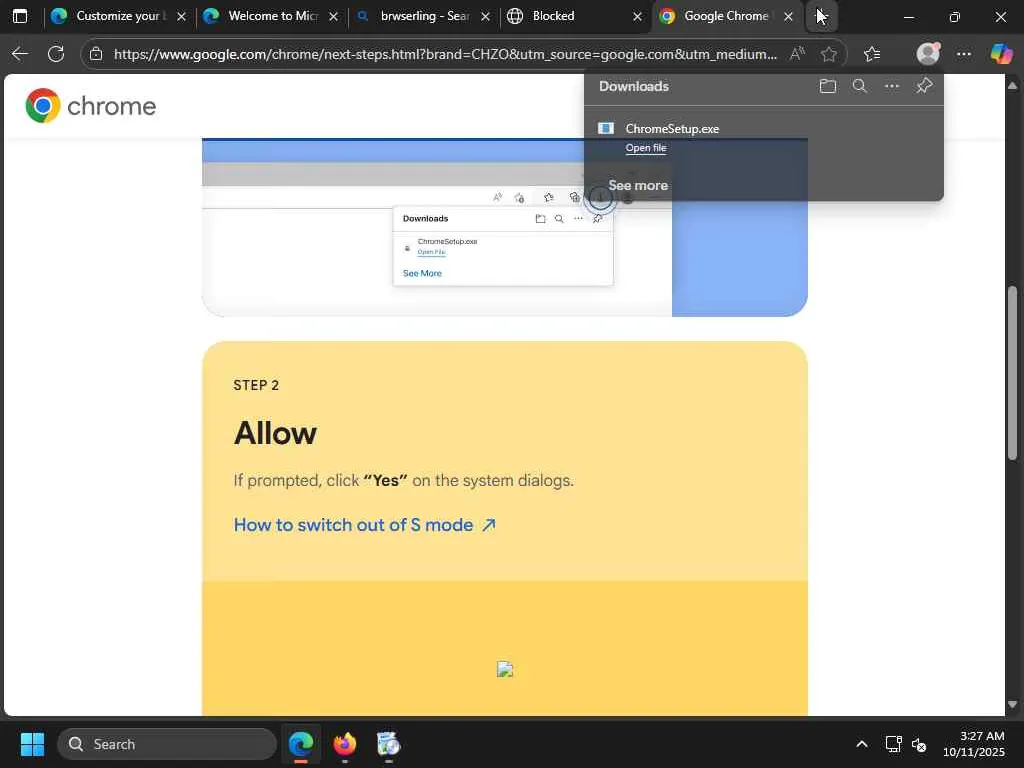Refresh the current page

click(56, 54)
